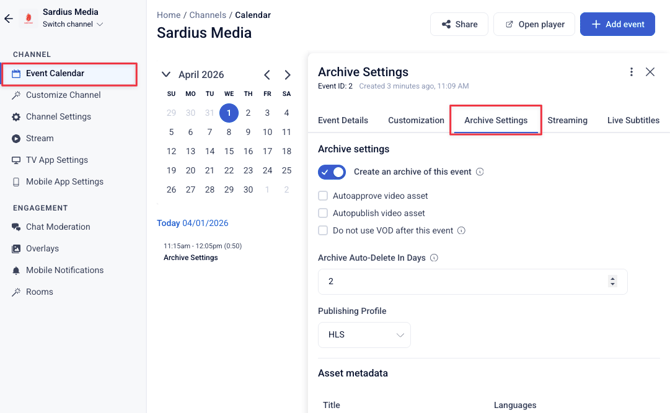Click the info icon beside Archive Auto-Delete
670x413 pixels.
pyautogui.click(x=434, y=258)
